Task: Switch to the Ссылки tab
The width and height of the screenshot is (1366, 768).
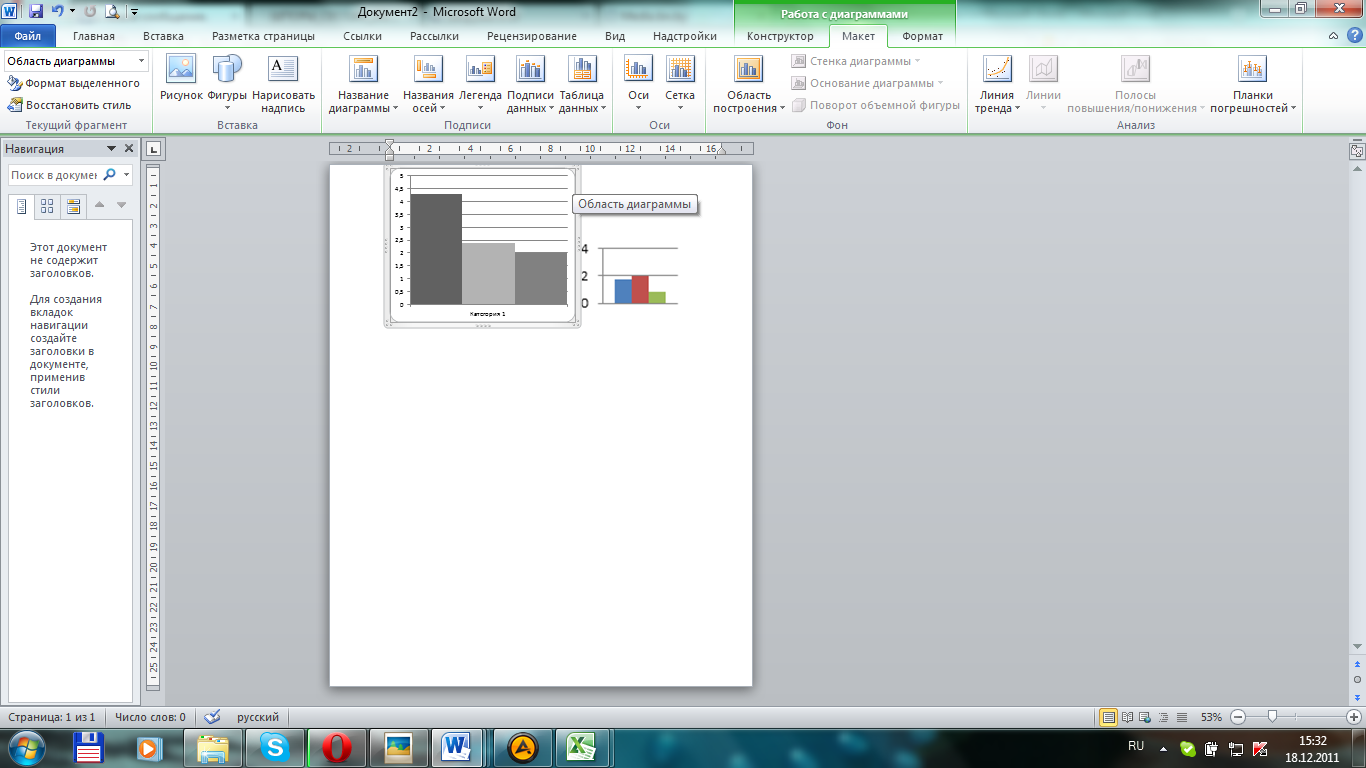Action: point(362,36)
